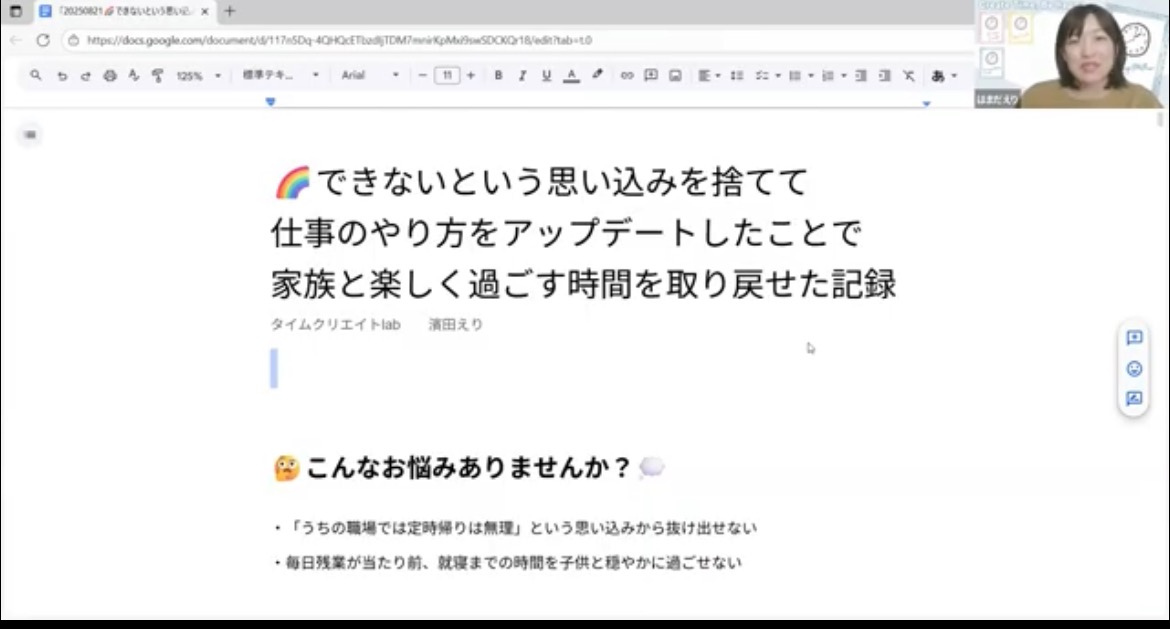Open a new browser tab

pyautogui.click(x=229, y=12)
